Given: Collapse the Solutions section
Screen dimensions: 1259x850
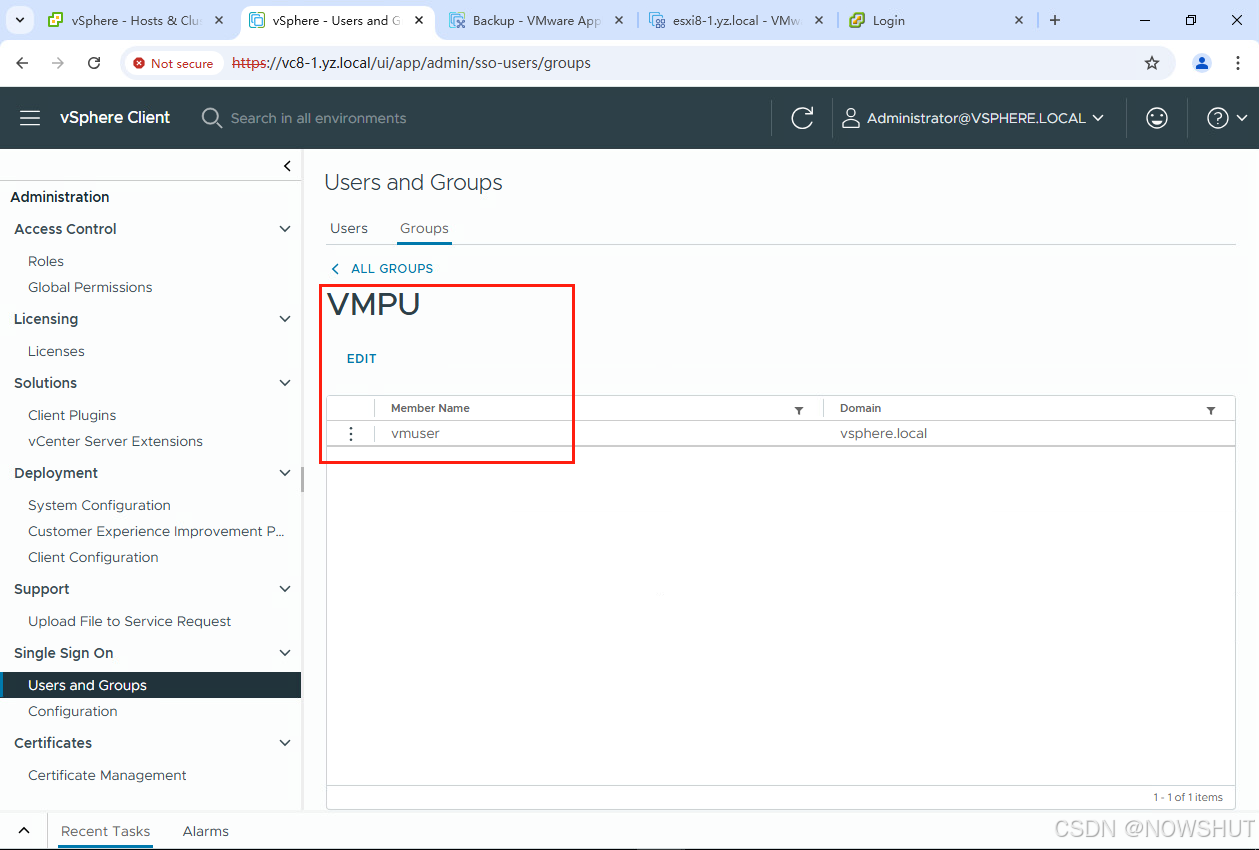Looking at the screenshot, I should [285, 383].
